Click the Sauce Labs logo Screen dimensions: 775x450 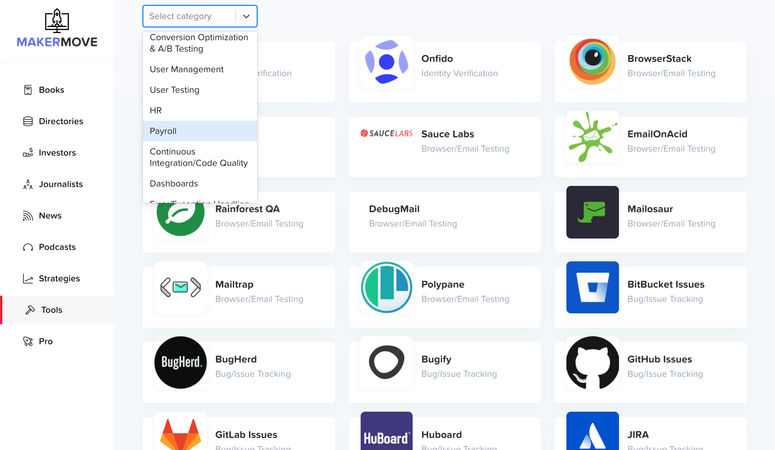click(x=387, y=133)
